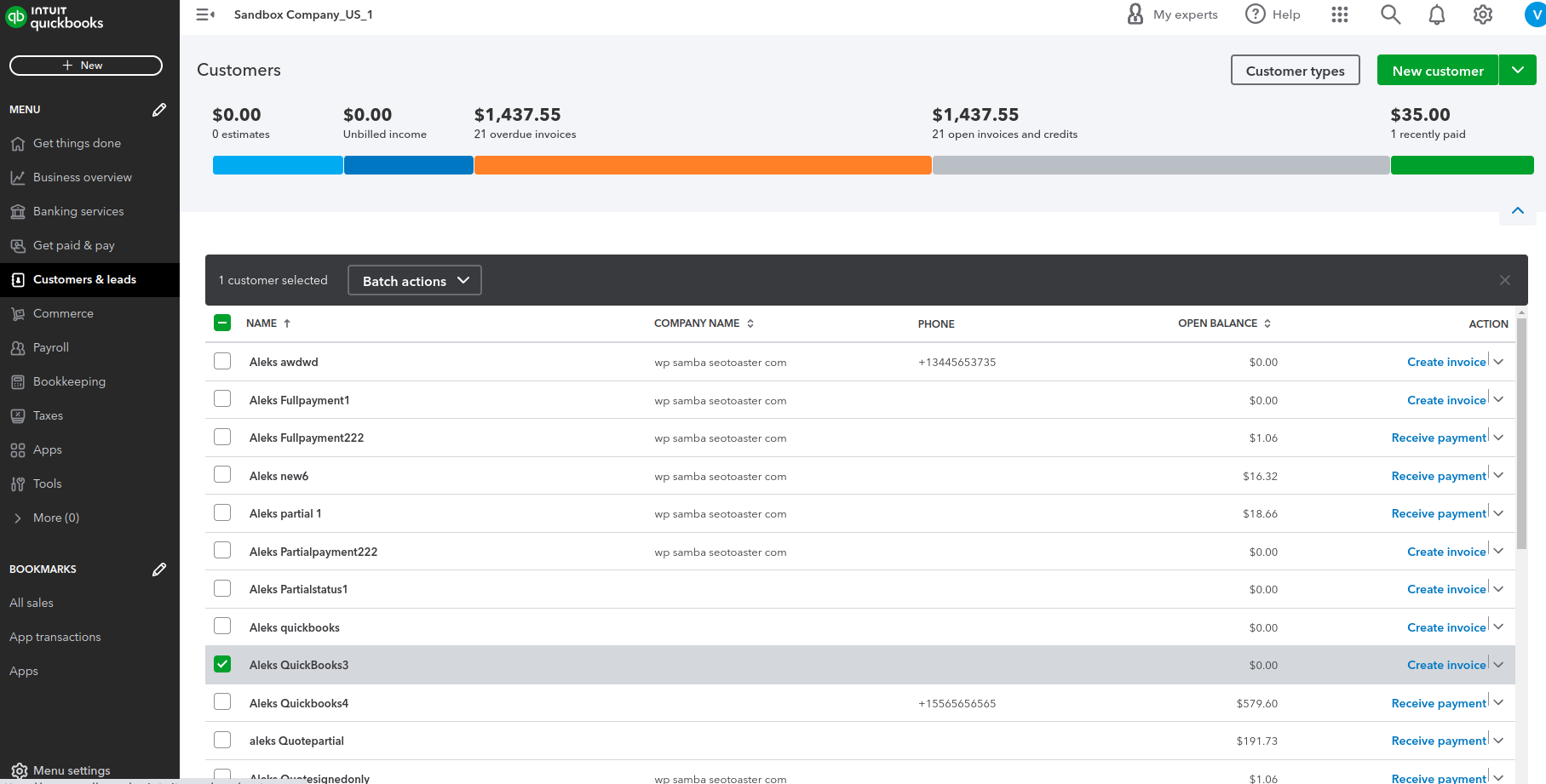Open Menu settings gear icon
The width and height of the screenshot is (1546, 784).
[x=20, y=771]
